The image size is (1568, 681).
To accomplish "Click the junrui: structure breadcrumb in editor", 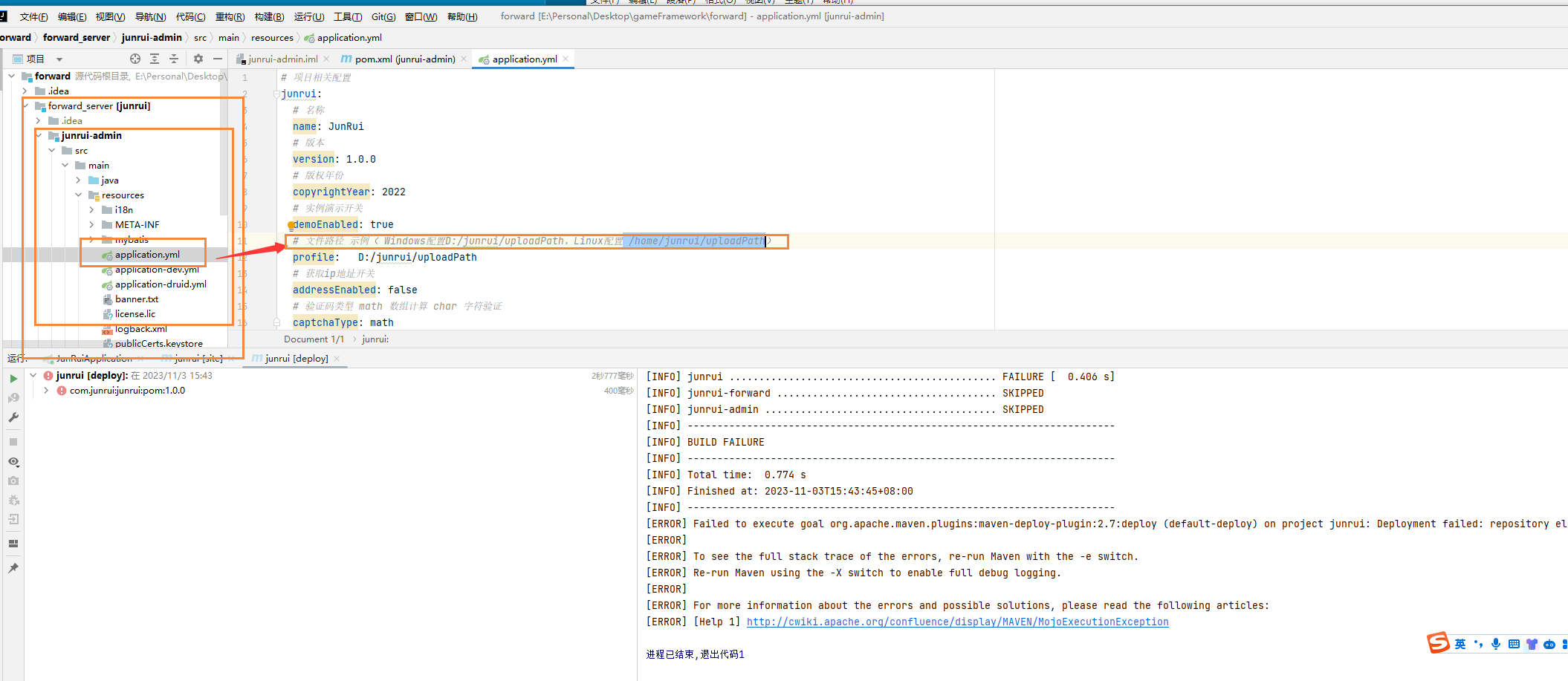I will (x=375, y=339).
